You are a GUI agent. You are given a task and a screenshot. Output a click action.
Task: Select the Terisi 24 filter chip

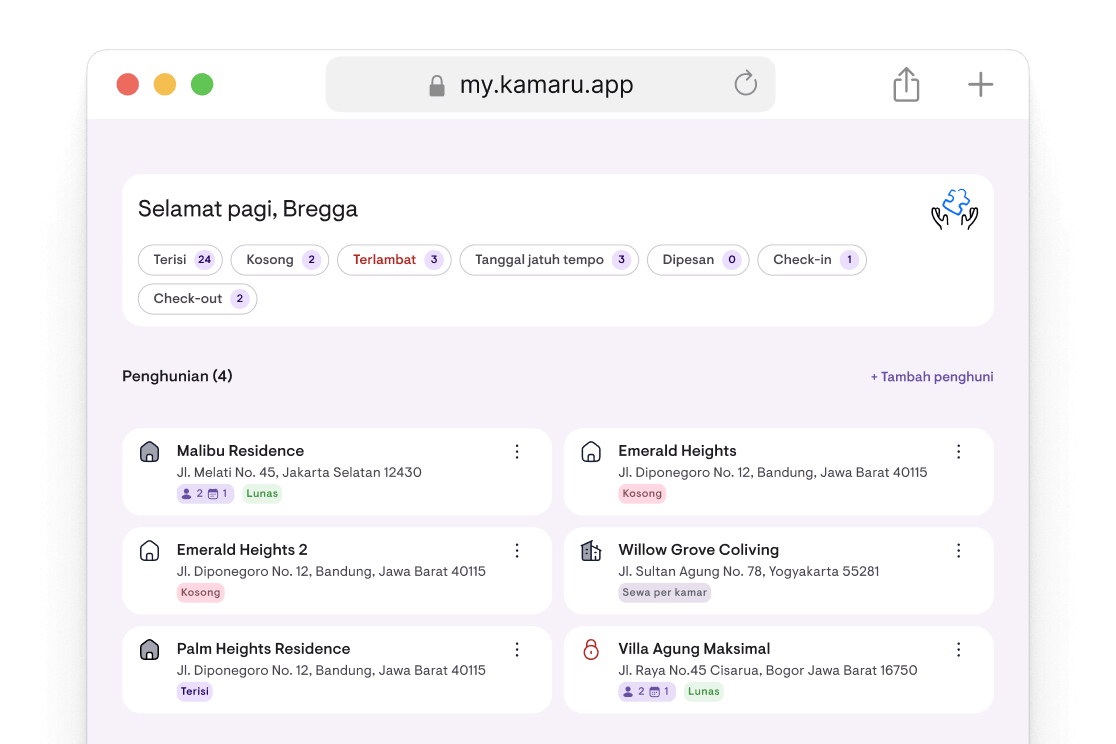tap(180, 260)
